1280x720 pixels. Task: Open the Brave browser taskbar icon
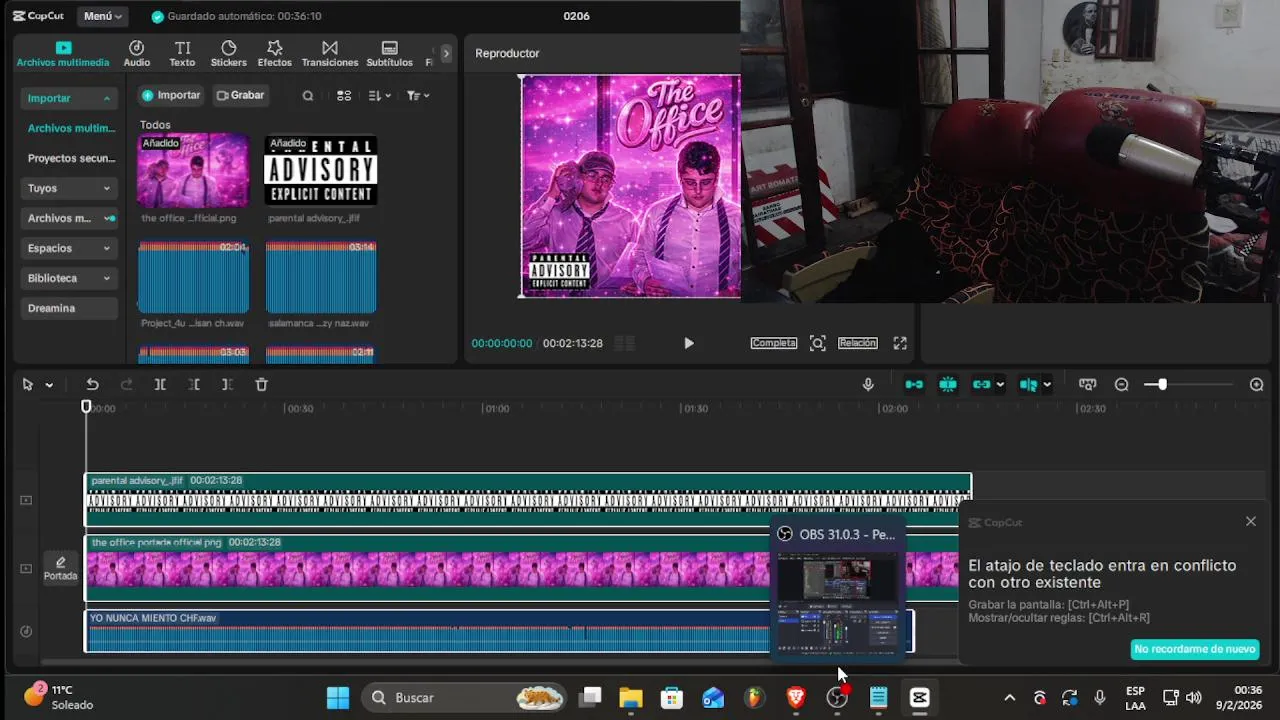coord(796,698)
